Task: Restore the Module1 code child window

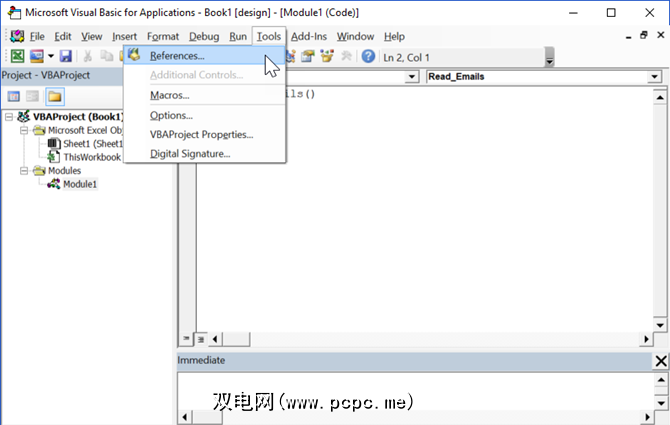Action: point(644,35)
